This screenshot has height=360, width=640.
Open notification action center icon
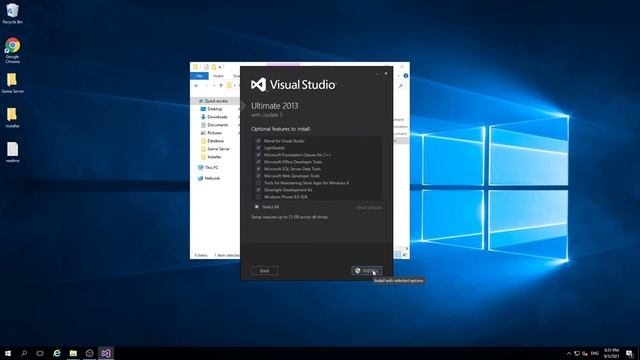[630, 353]
